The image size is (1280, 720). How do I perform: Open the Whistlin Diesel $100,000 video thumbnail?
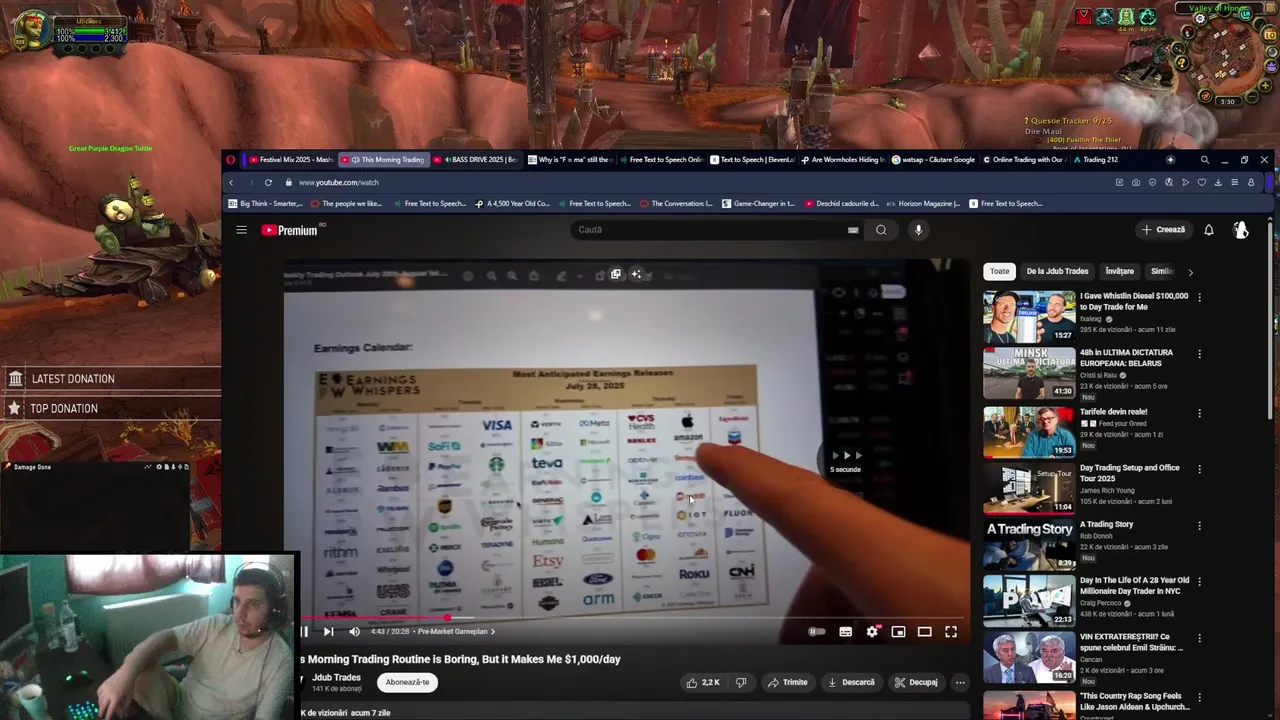pos(1029,316)
